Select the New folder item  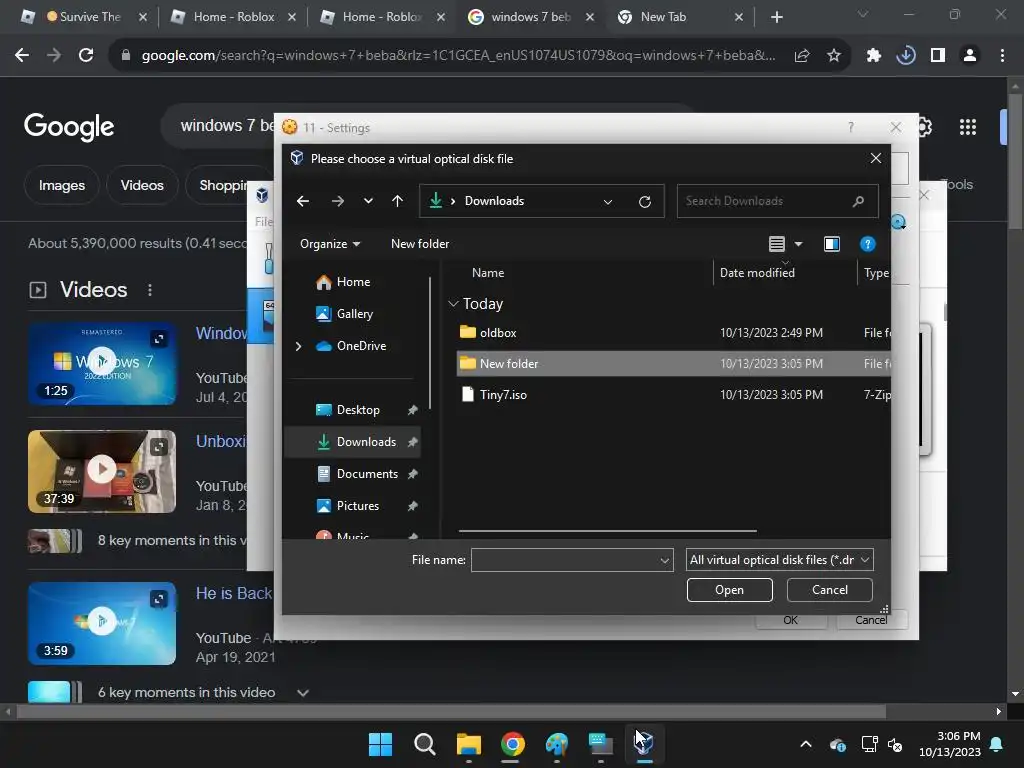pos(673,363)
